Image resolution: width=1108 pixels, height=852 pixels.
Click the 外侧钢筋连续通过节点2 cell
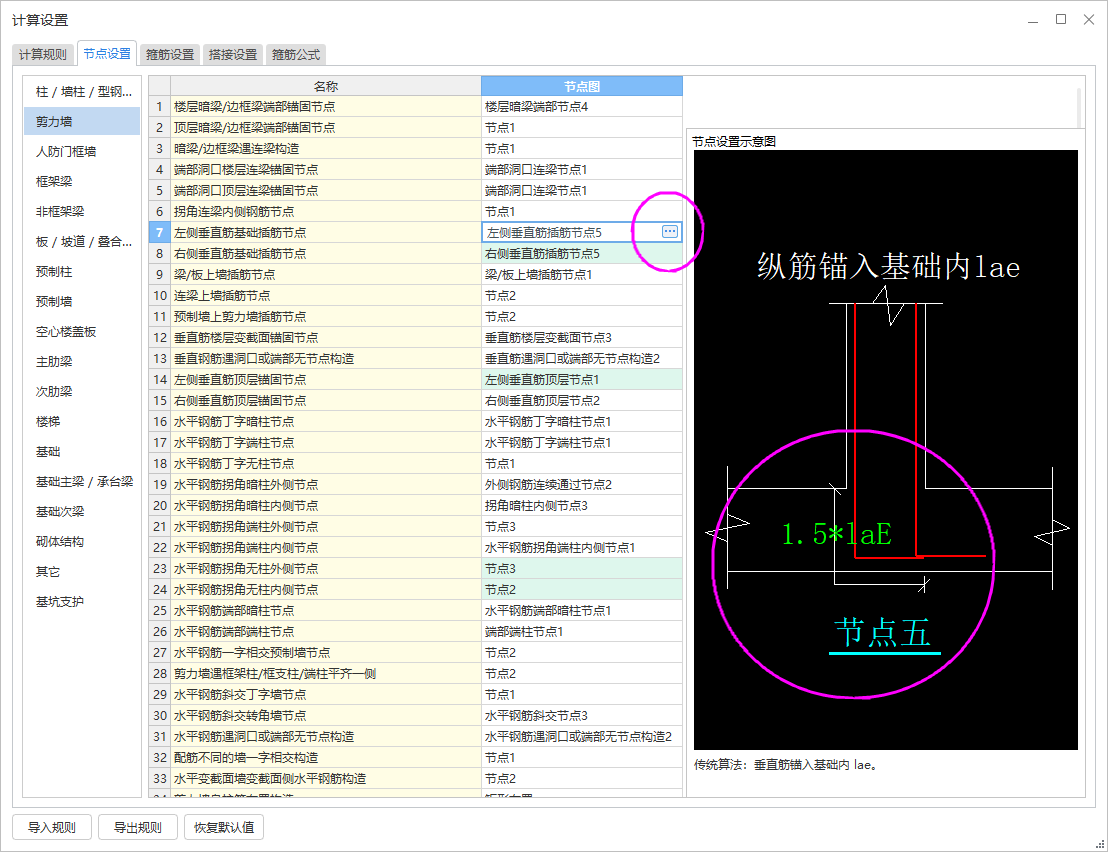click(582, 485)
